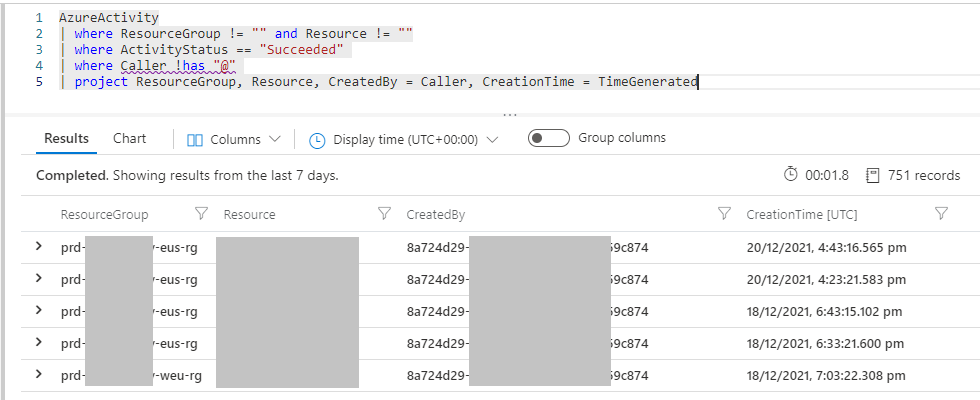This screenshot has width=980, height=400.
Task: Click cell 20/12/2021, 4:23:21.583 pm
Action: click(x=826, y=279)
